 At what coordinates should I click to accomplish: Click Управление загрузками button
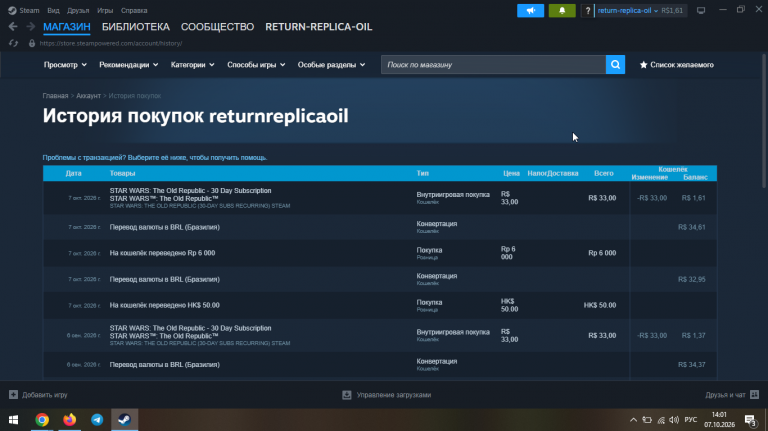(x=386, y=395)
